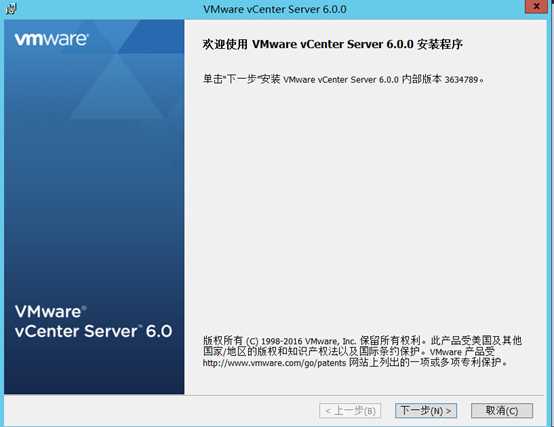This screenshot has width=554, height=427.
Task: Click the http://www.vmware.com/go/patents URL text
Action: [274, 363]
